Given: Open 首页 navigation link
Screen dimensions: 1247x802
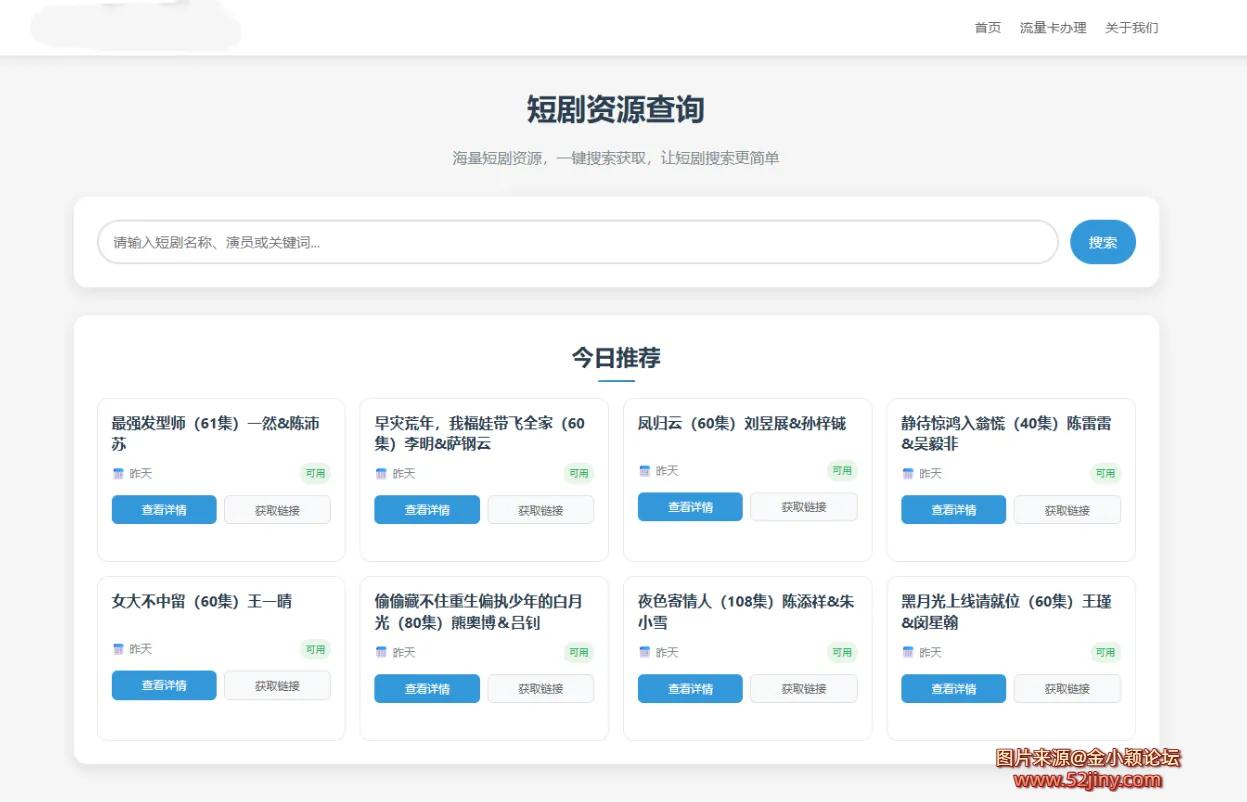Looking at the screenshot, I should pos(987,28).
